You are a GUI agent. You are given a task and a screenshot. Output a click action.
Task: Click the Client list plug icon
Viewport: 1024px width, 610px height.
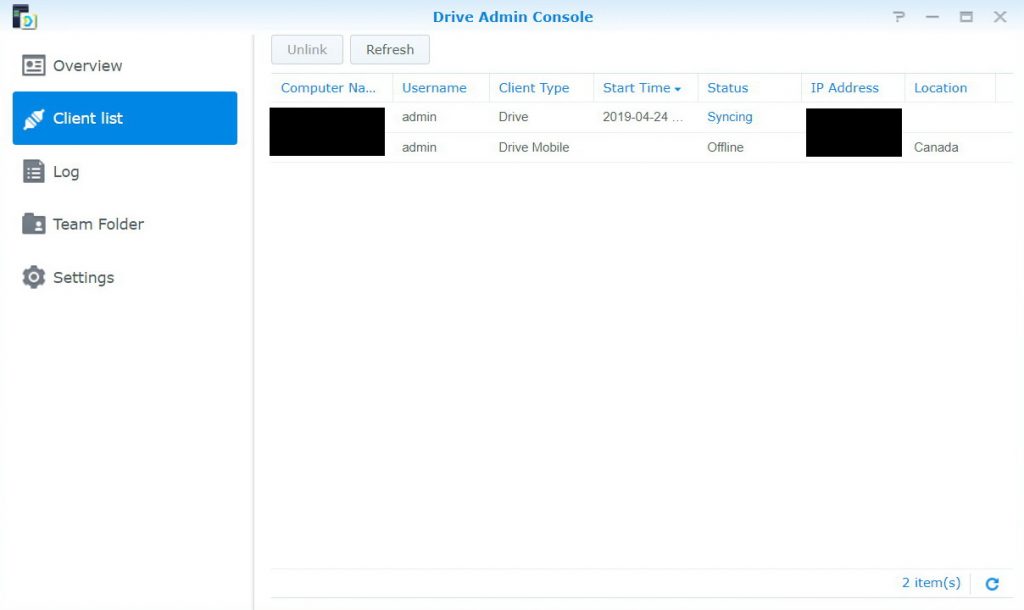(x=34, y=119)
